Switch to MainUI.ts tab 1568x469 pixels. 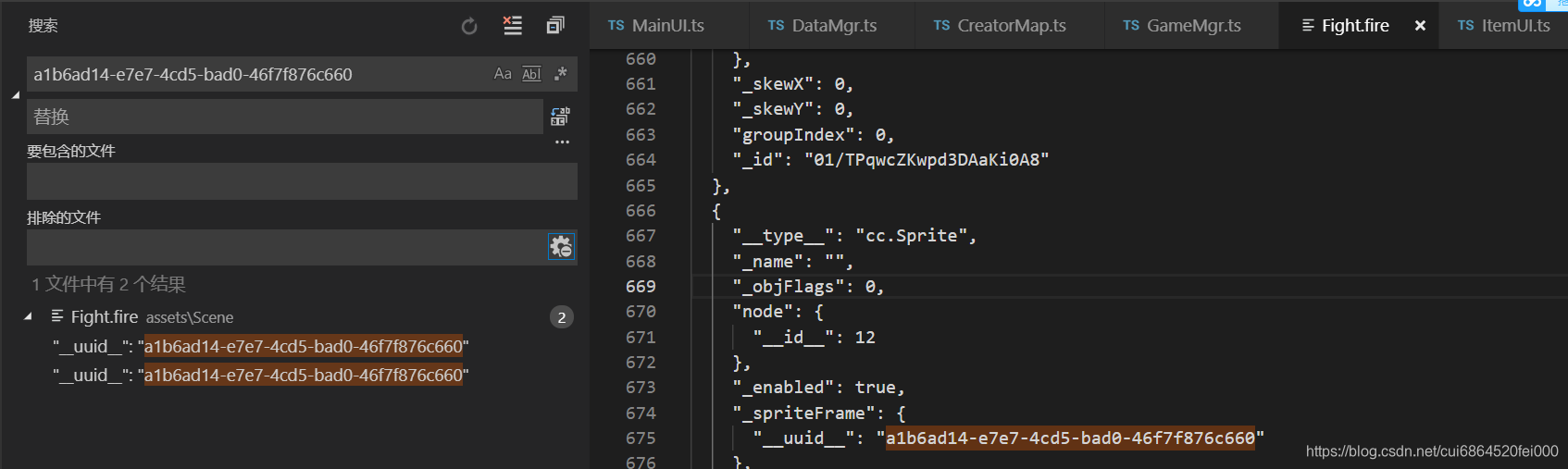tap(669, 25)
